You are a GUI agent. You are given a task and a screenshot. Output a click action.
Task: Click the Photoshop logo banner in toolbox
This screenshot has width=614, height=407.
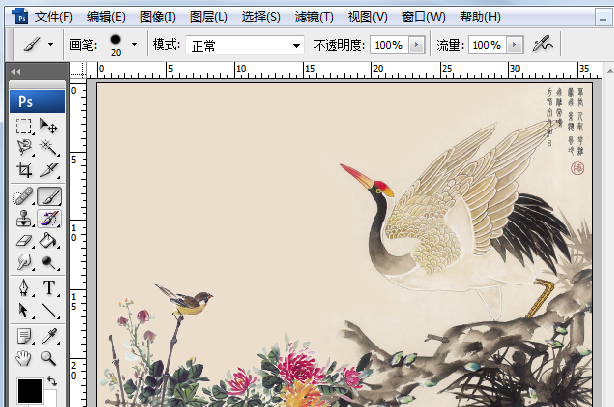point(38,101)
